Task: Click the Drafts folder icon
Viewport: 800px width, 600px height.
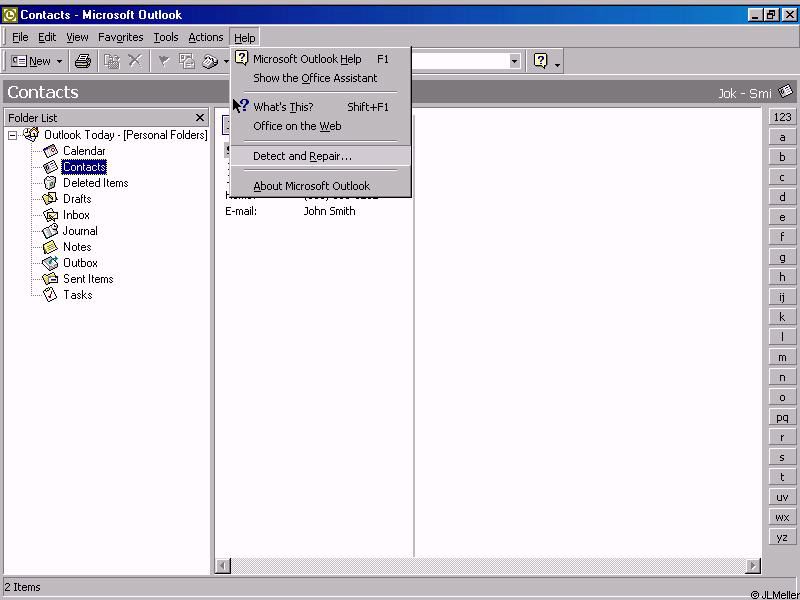Action: (50, 199)
